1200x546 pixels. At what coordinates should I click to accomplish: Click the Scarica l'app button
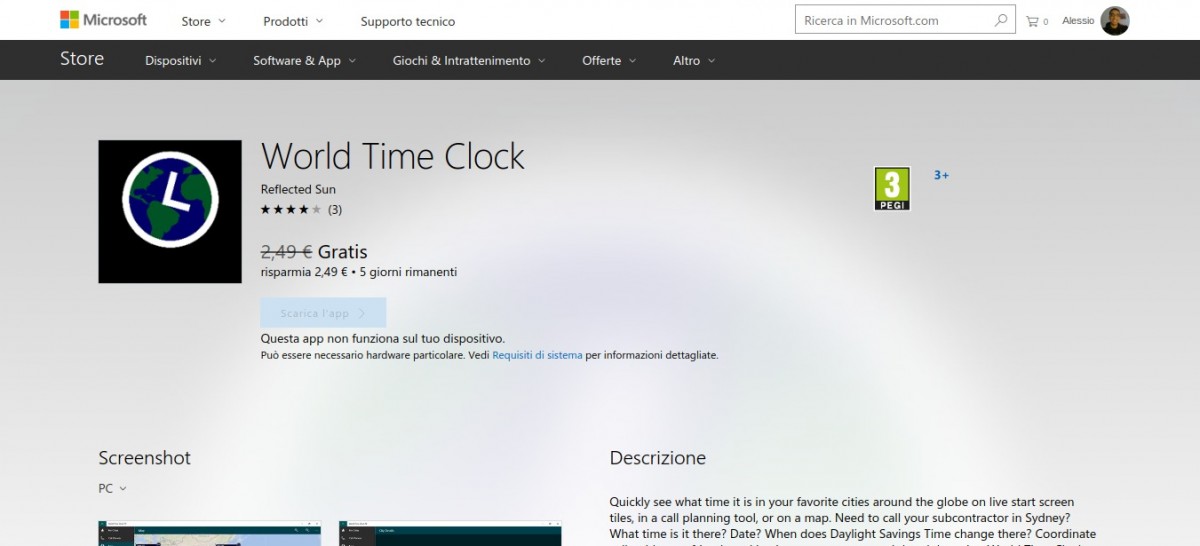click(x=323, y=313)
